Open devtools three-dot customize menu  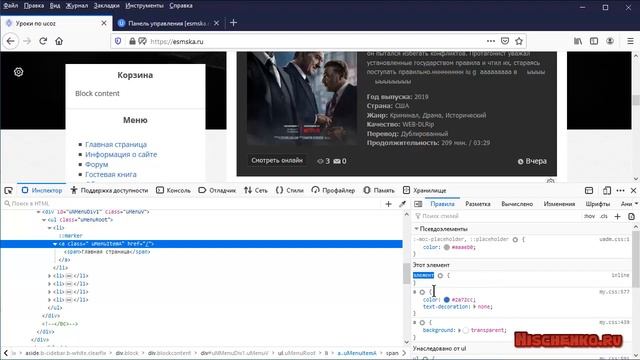[x=620, y=191]
